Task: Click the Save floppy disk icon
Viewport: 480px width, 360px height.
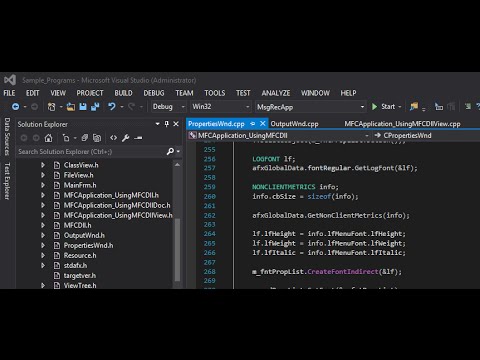Action: [x=83, y=107]
